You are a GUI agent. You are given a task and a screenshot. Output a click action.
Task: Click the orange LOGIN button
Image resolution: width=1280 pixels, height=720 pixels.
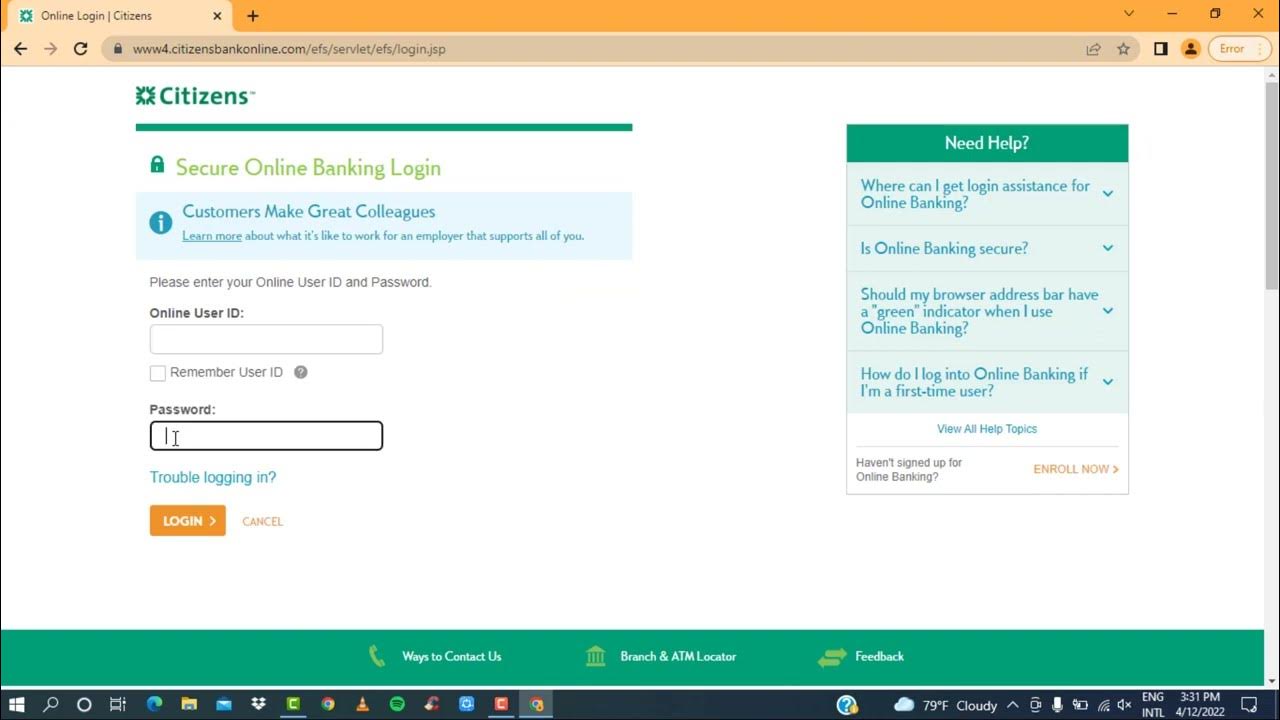[x=188, y=521]
